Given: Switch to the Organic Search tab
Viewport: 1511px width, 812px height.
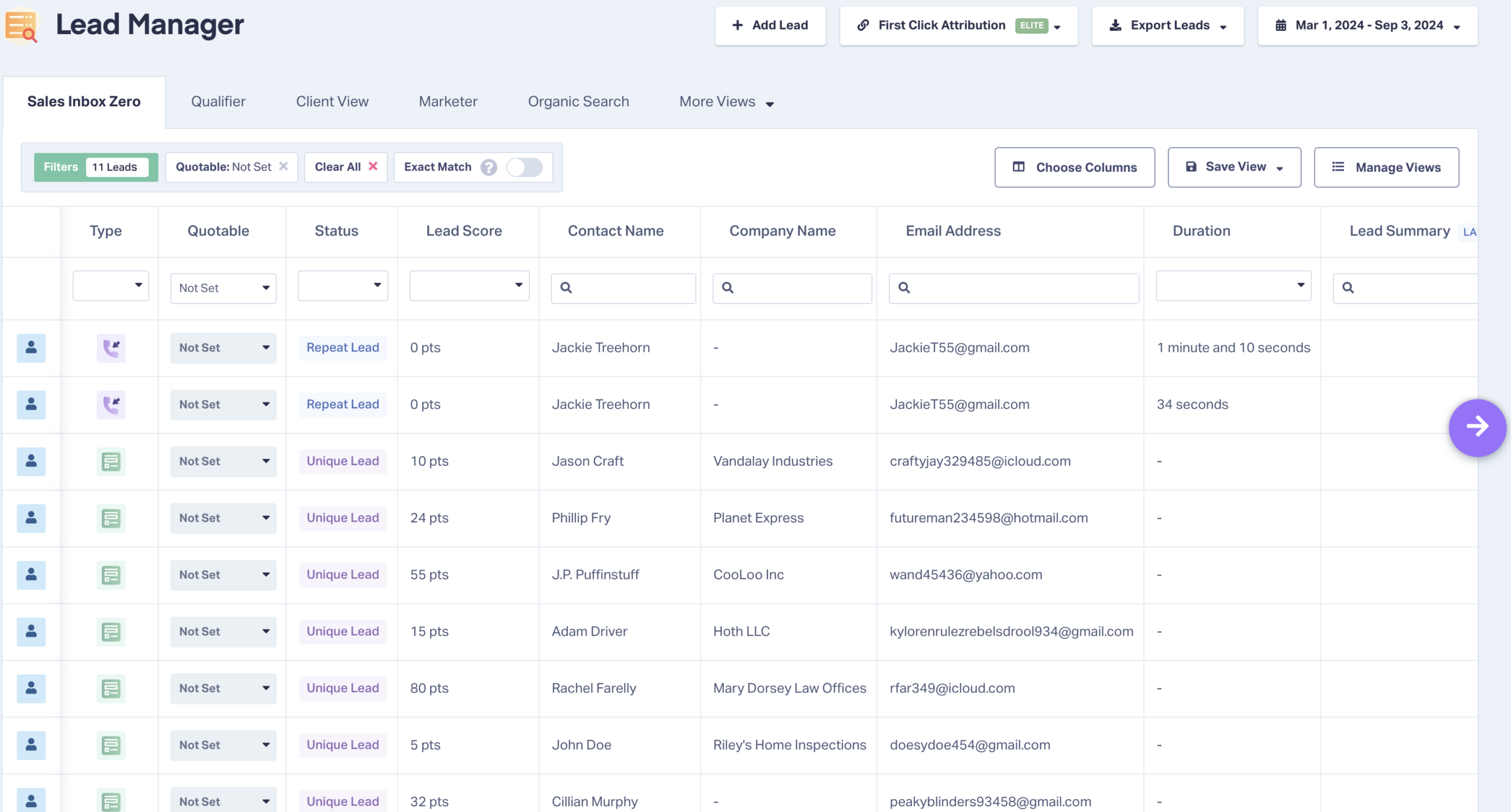Looking at the screenshot, I should [578, 102].
